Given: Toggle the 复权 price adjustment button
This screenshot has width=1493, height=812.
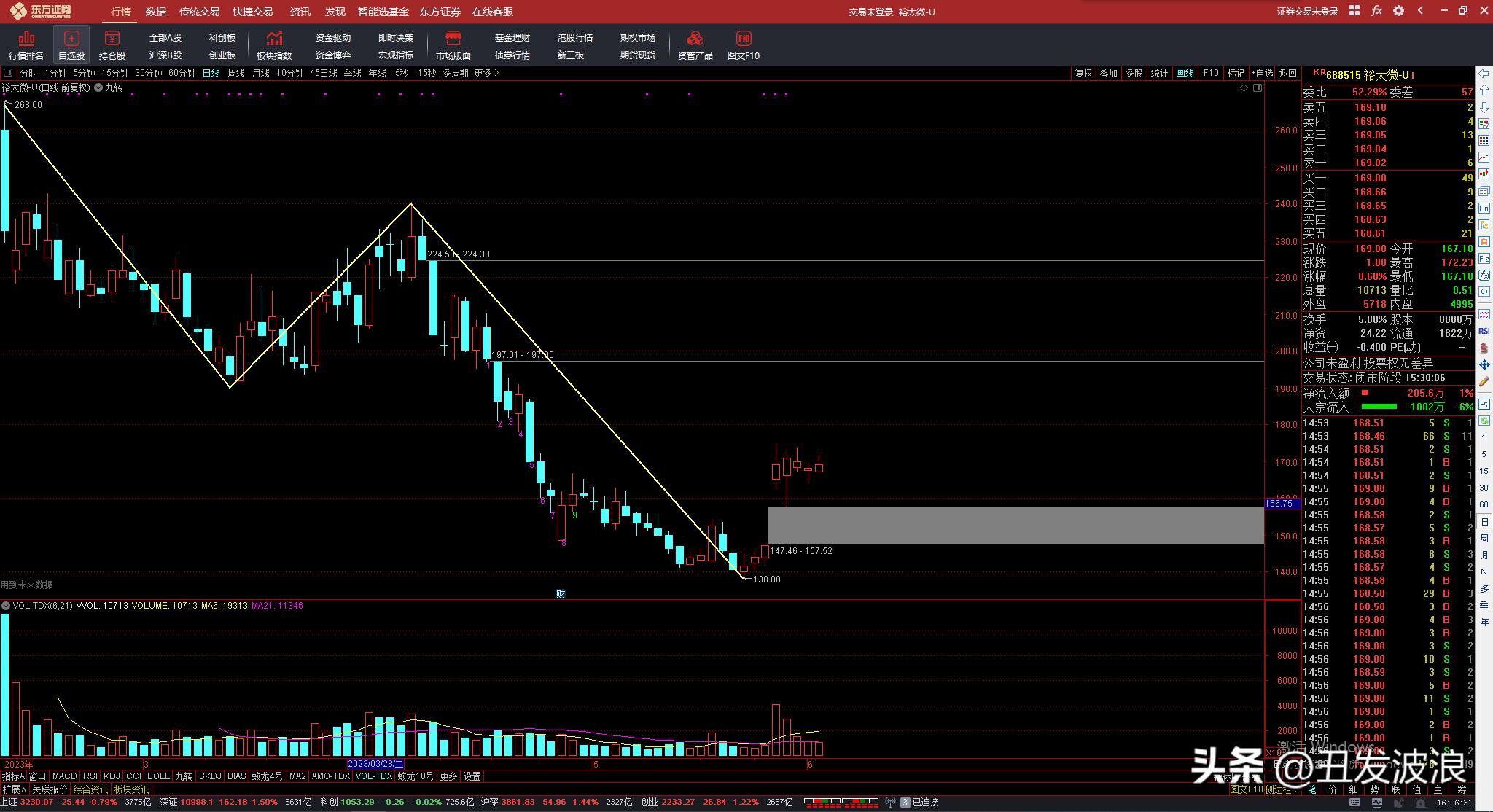Looking at the screenshot, I should point(1084,73).
